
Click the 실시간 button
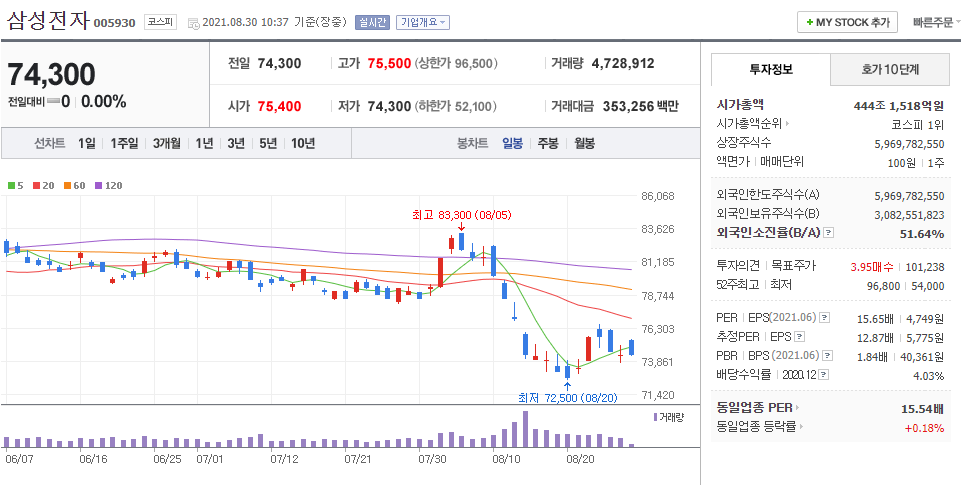tap(373, 22)
